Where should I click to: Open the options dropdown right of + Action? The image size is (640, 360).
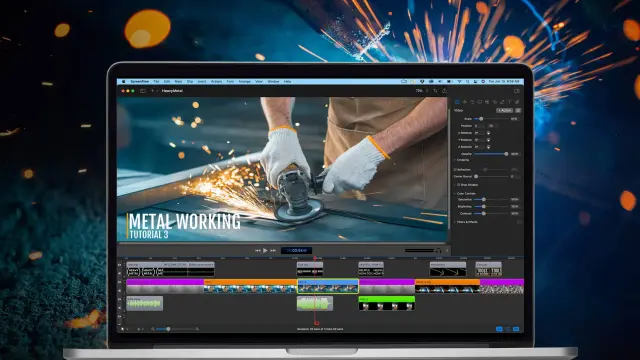pyautogui.click(x=518, y=111)
